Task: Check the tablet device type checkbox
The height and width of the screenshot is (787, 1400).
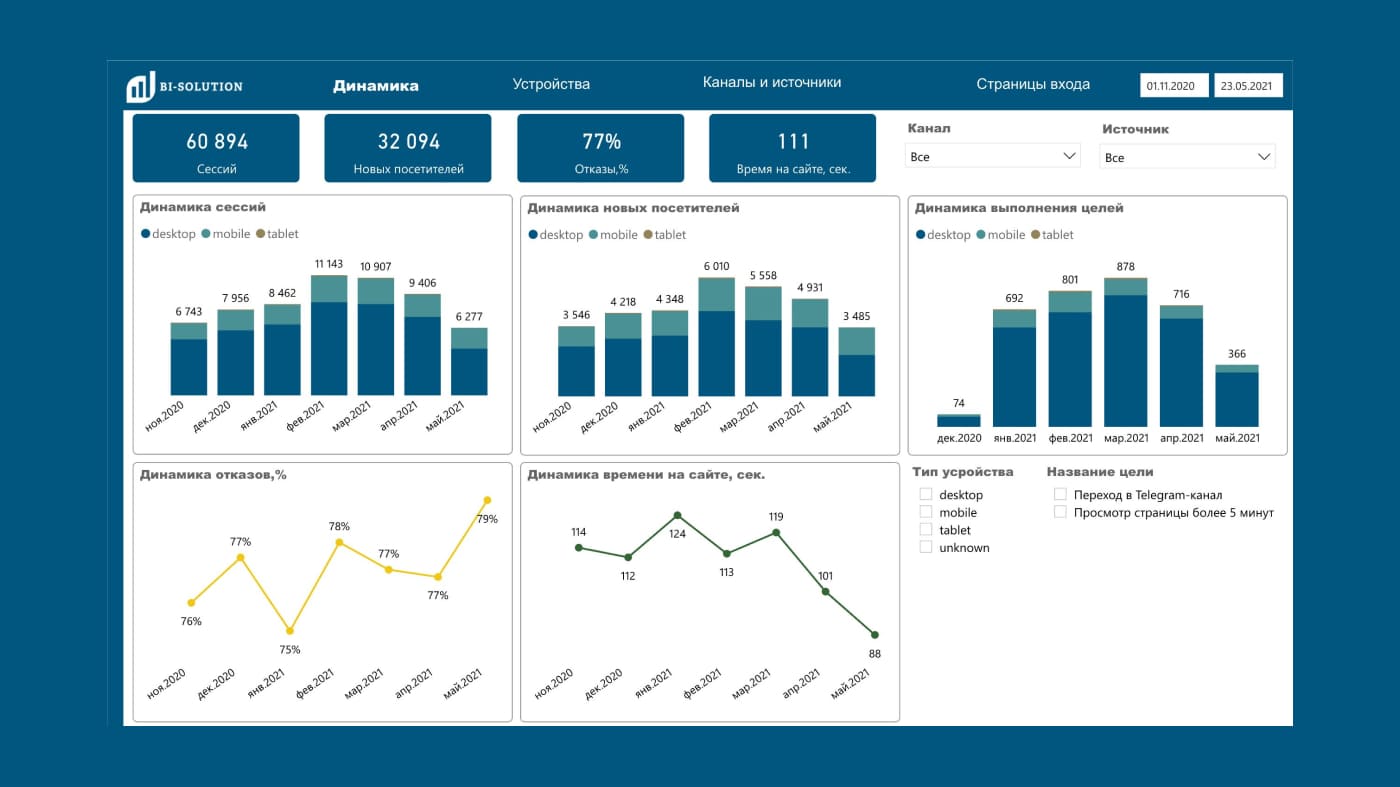Action: click(926, 530)
